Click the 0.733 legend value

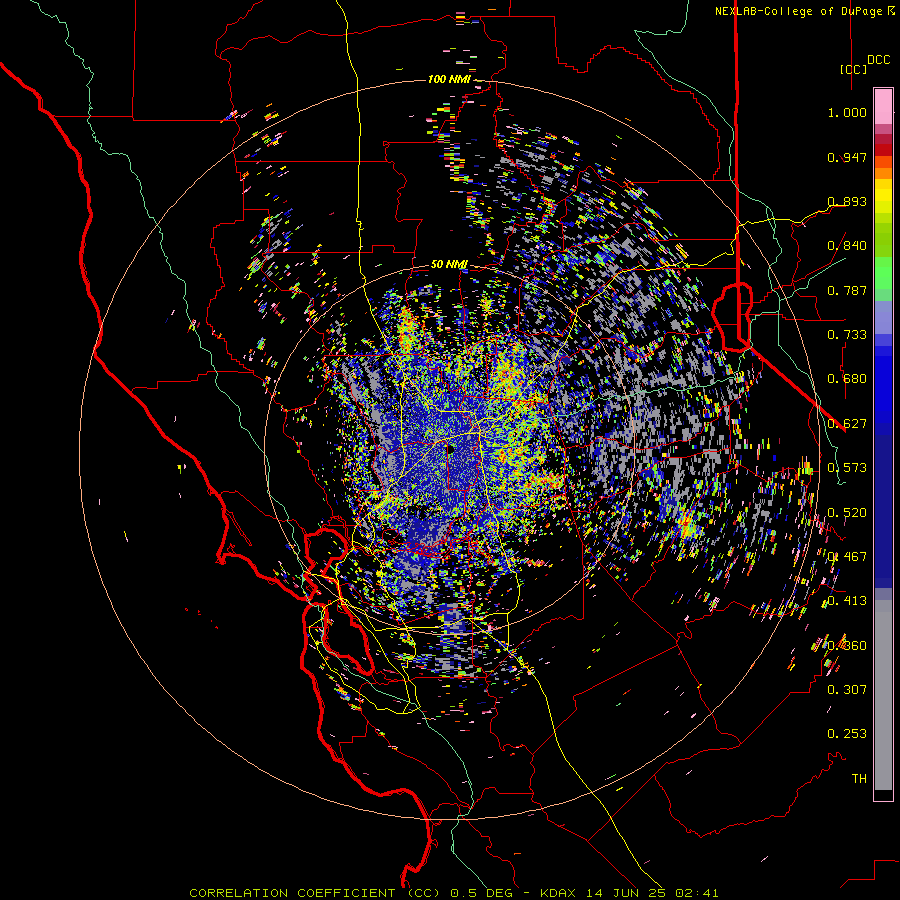coord(847,335)
